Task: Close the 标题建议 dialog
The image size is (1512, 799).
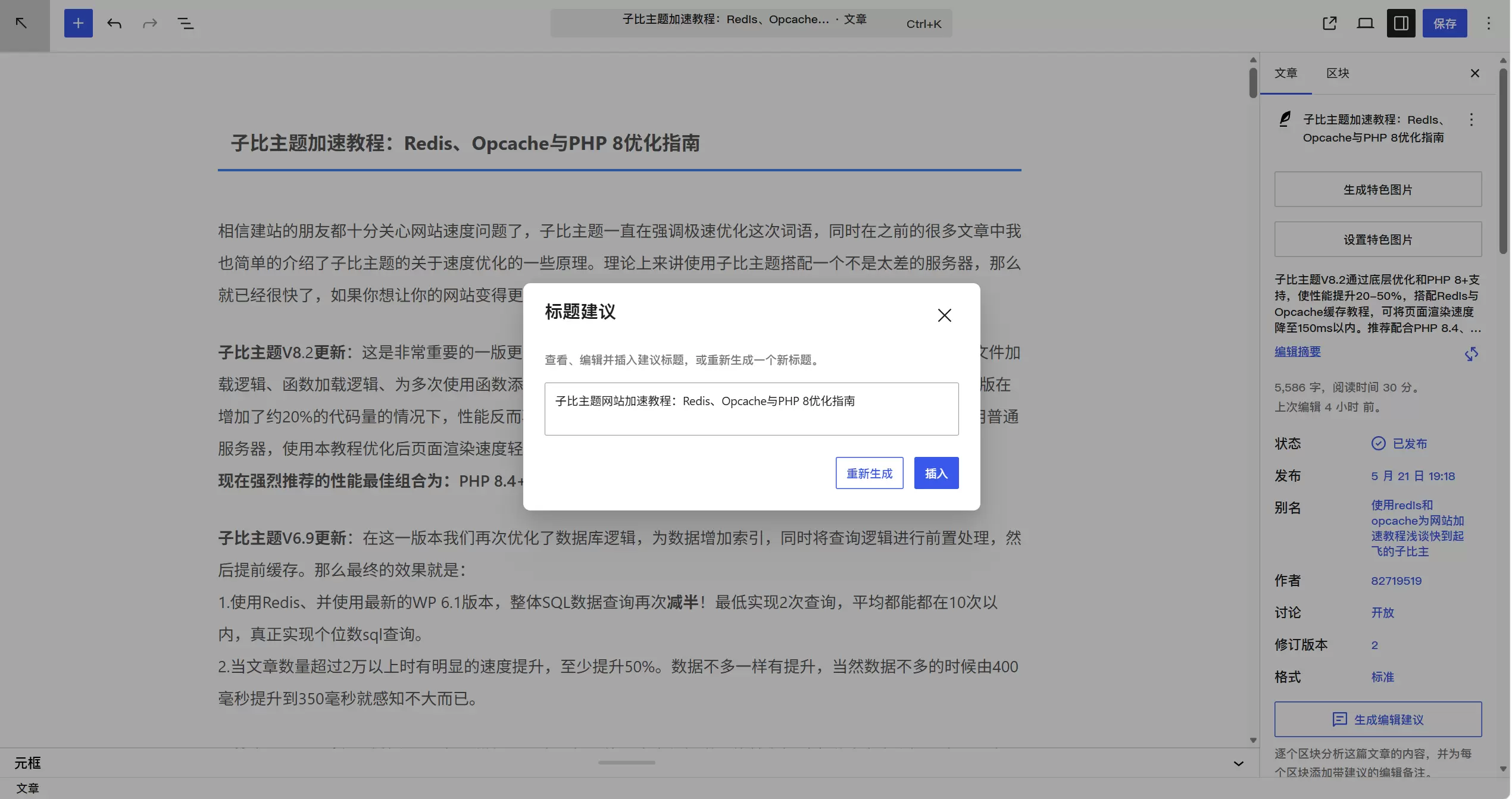Action: [x=944, y=315]
